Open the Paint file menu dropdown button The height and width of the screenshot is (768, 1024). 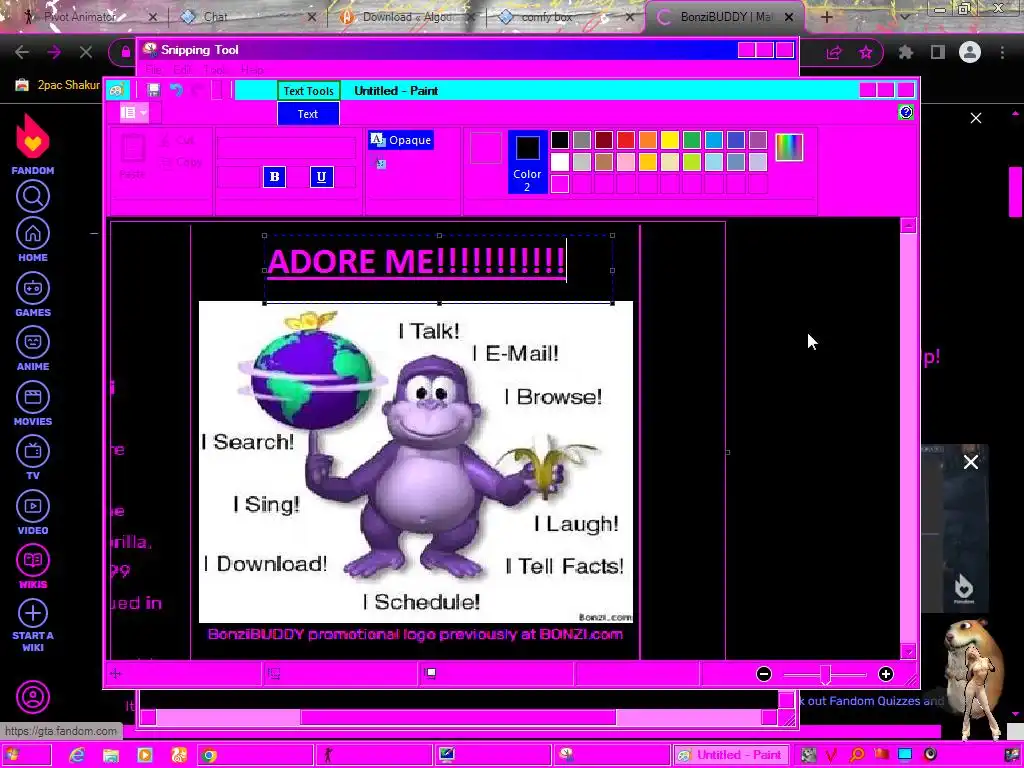point(134,113)
